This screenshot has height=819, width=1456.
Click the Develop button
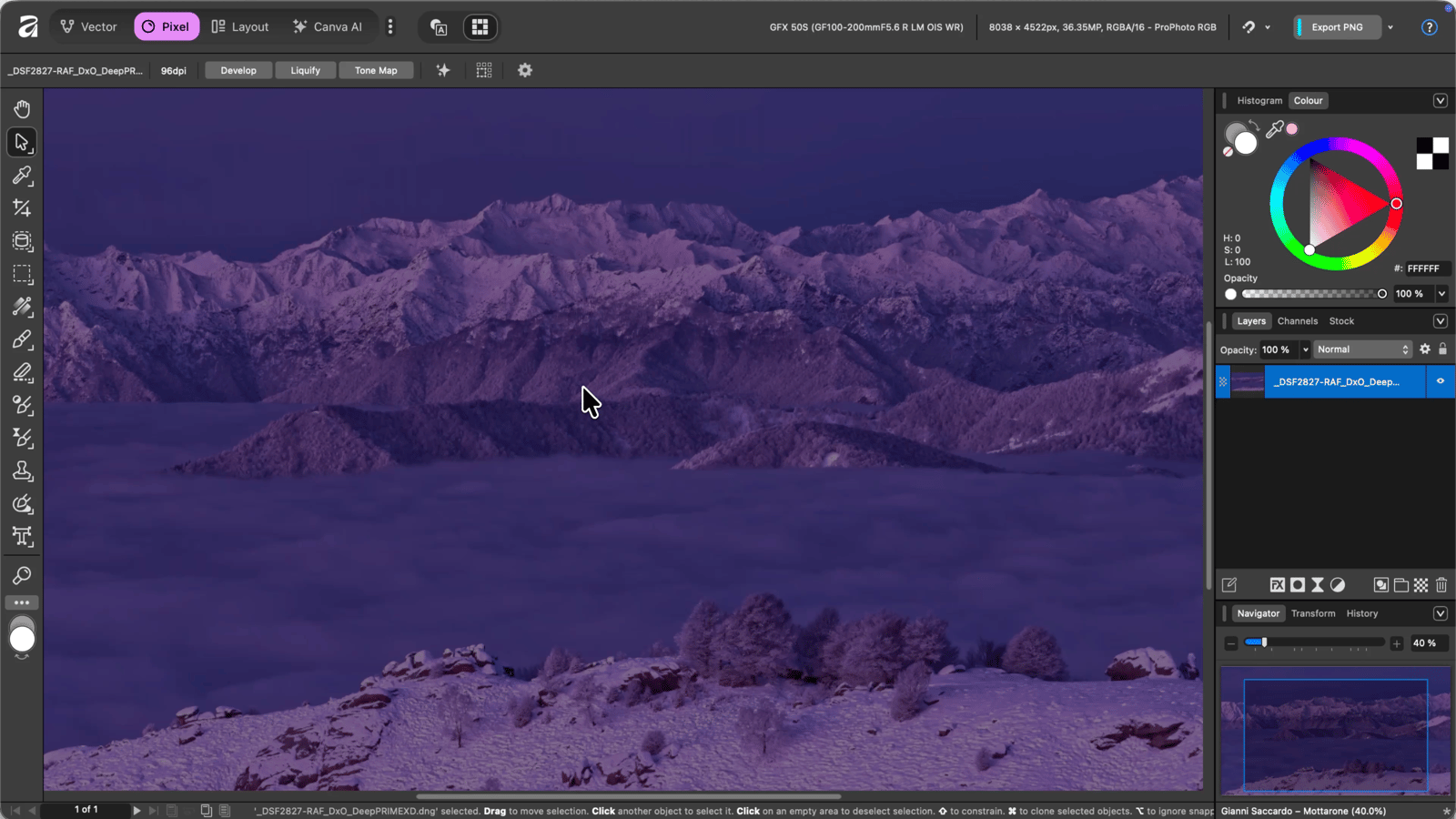tap(238, 70)
